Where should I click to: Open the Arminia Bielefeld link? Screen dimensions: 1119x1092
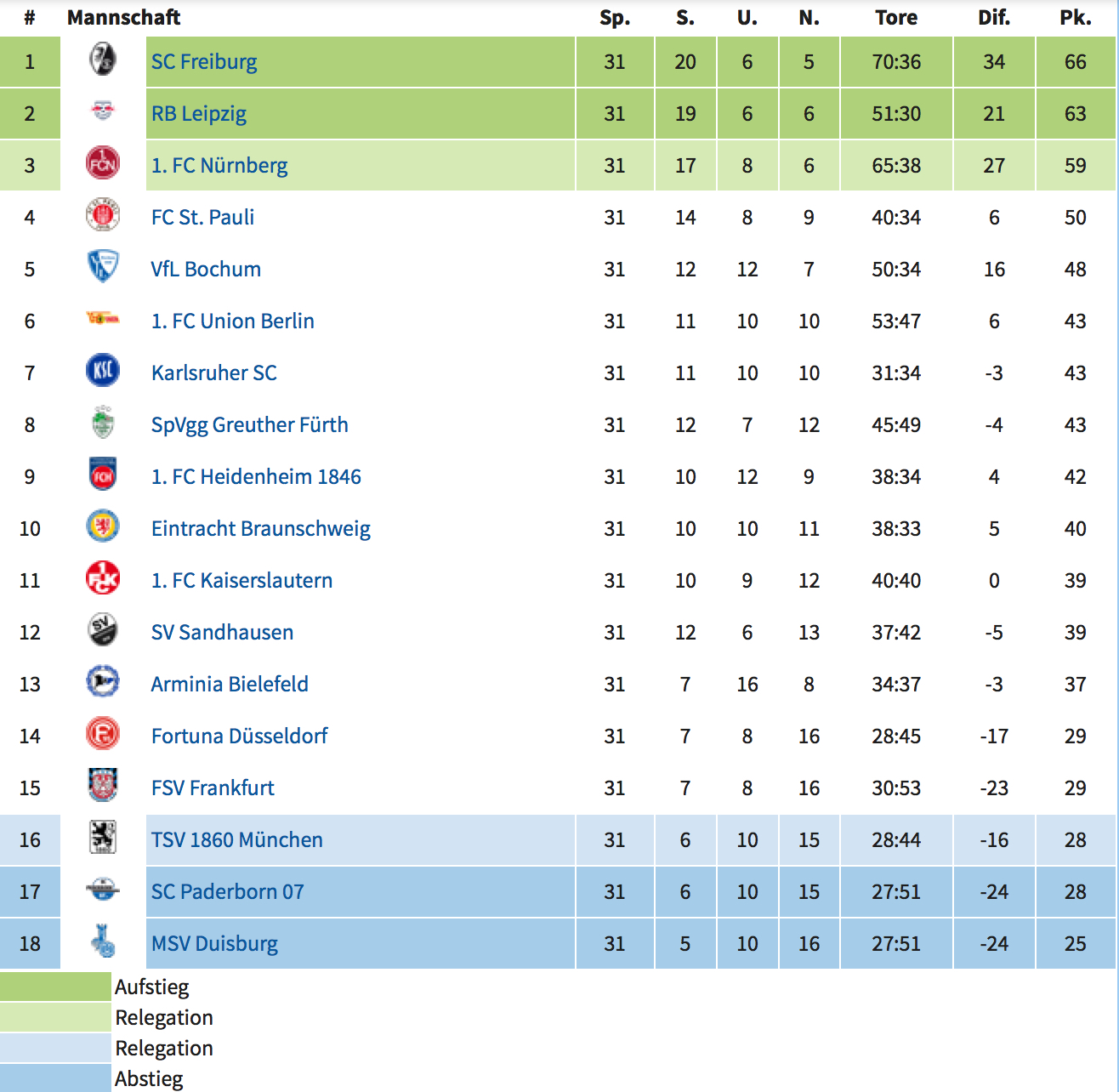pyautogui.click(x=230, y=685)
